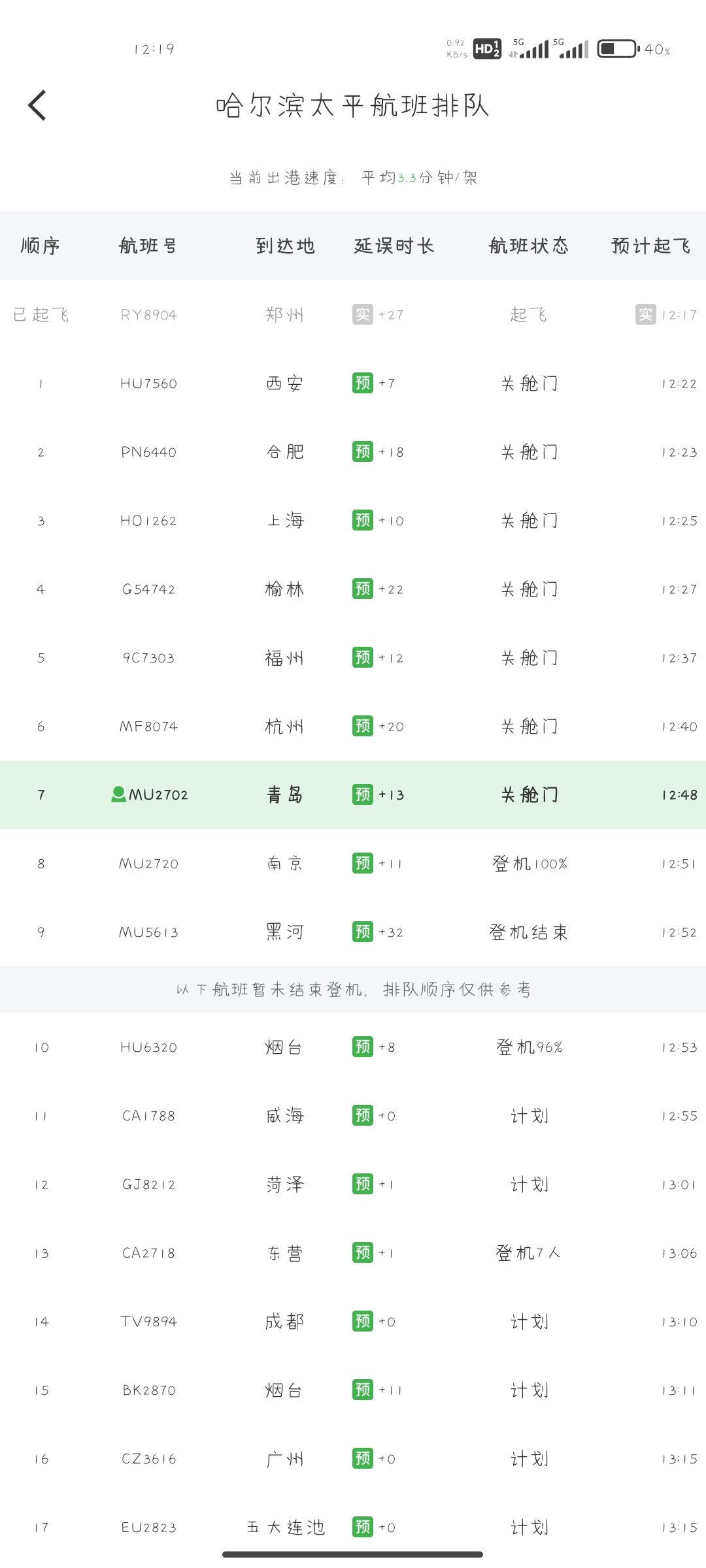The width and height of the screenshot is (706, 1568).
Task: Select the 航班号 column header
Action: (148, 246)
